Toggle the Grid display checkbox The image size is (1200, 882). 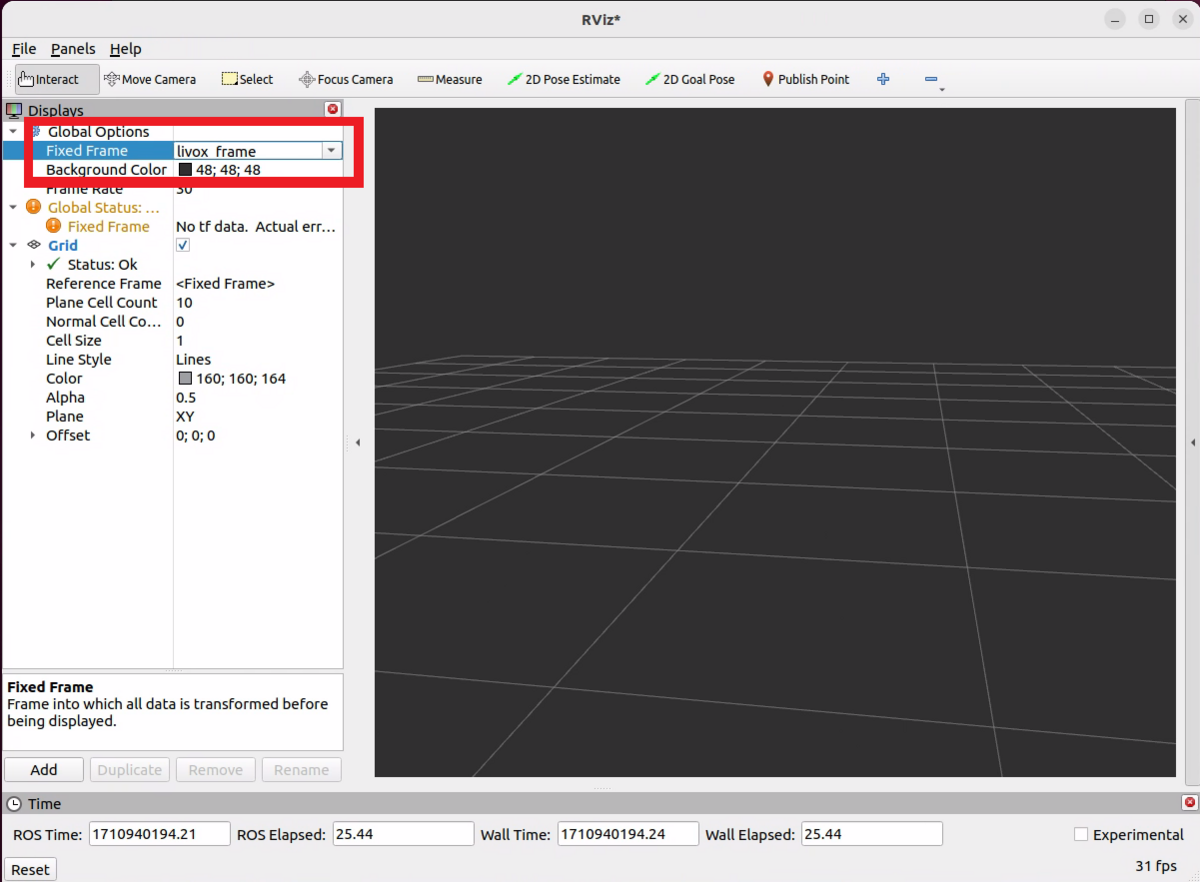182,245
